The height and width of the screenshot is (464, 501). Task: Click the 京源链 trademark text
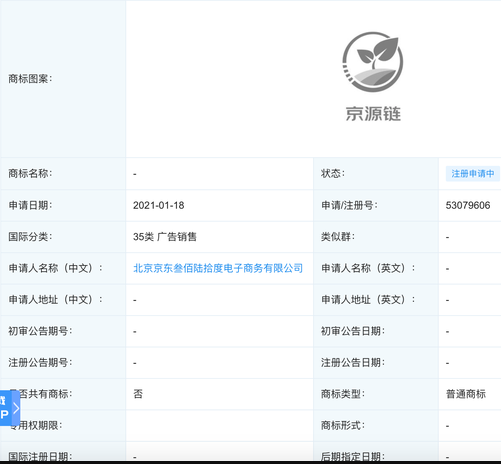(373, 114)
